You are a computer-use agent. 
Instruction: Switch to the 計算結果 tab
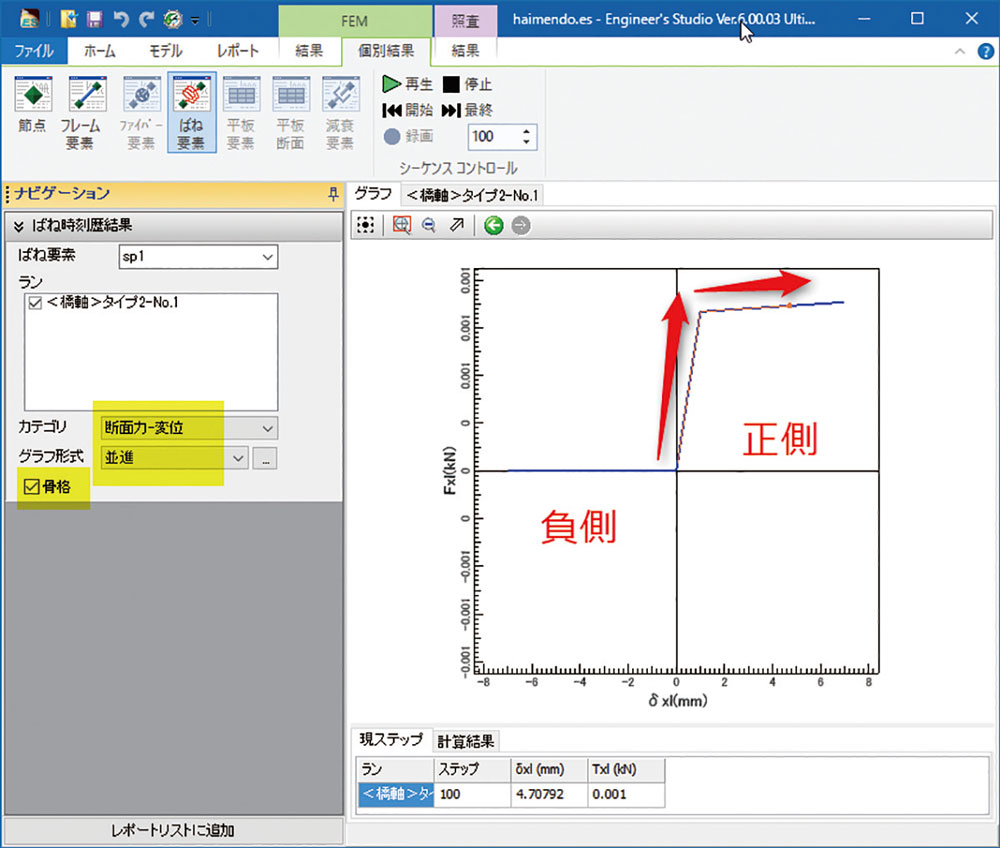click(466, 741)
